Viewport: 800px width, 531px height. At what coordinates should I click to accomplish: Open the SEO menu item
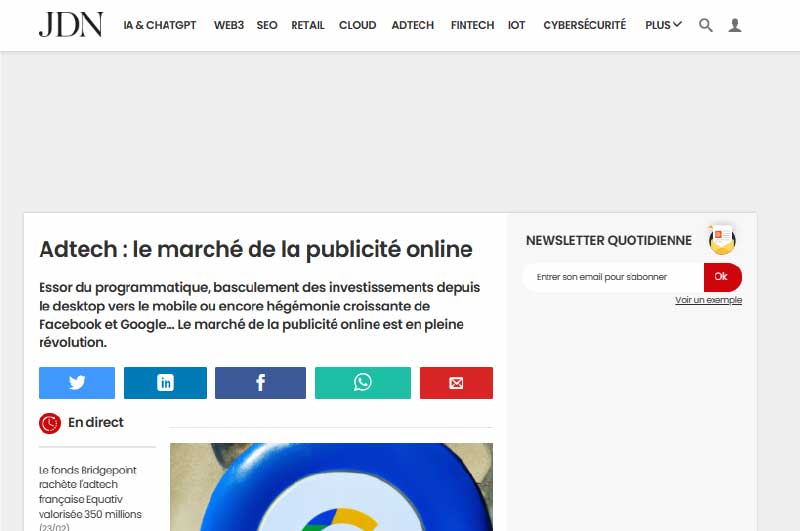tap(267, 25)
